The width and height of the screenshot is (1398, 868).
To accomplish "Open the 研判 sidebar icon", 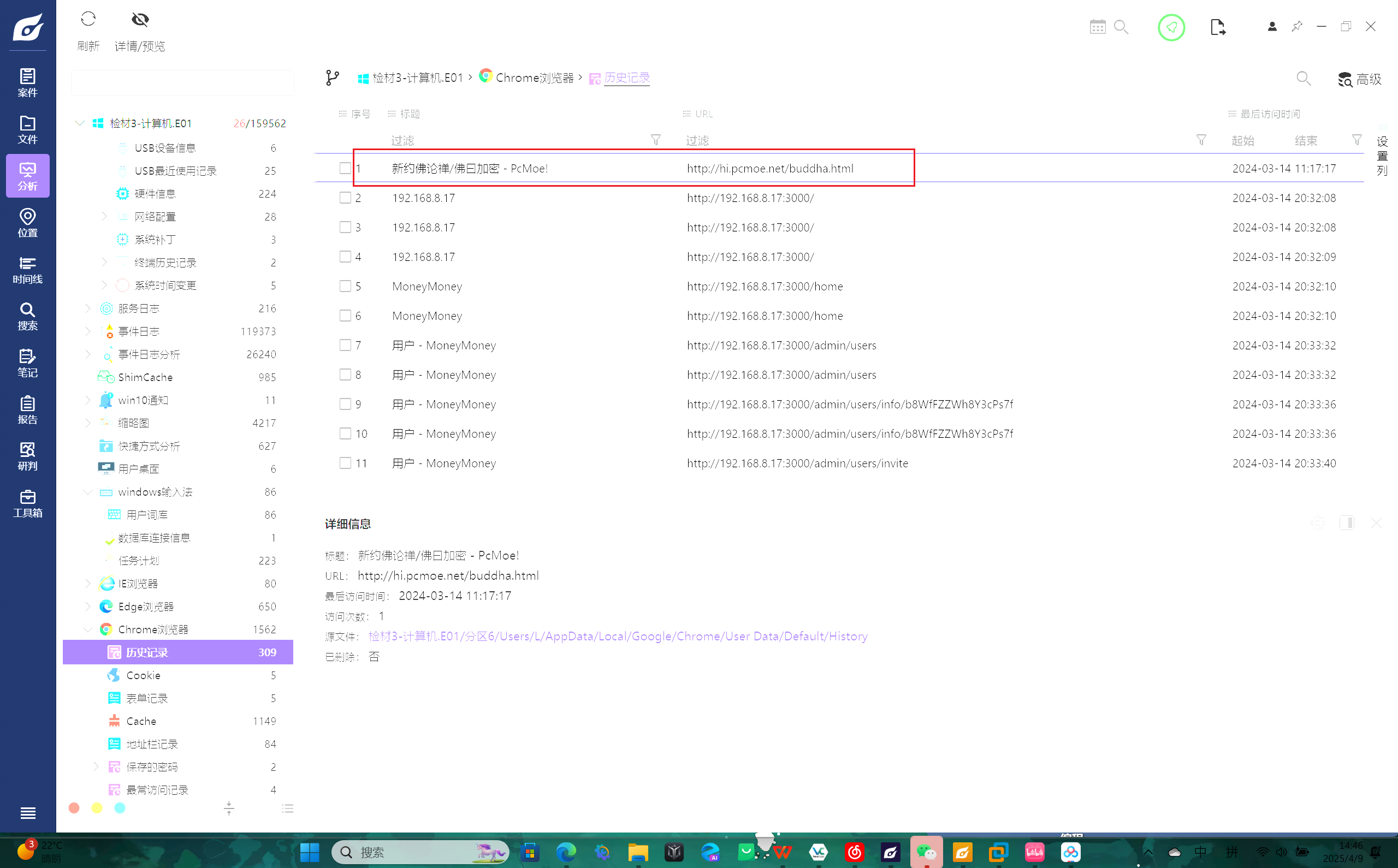I will pos(27,456).
